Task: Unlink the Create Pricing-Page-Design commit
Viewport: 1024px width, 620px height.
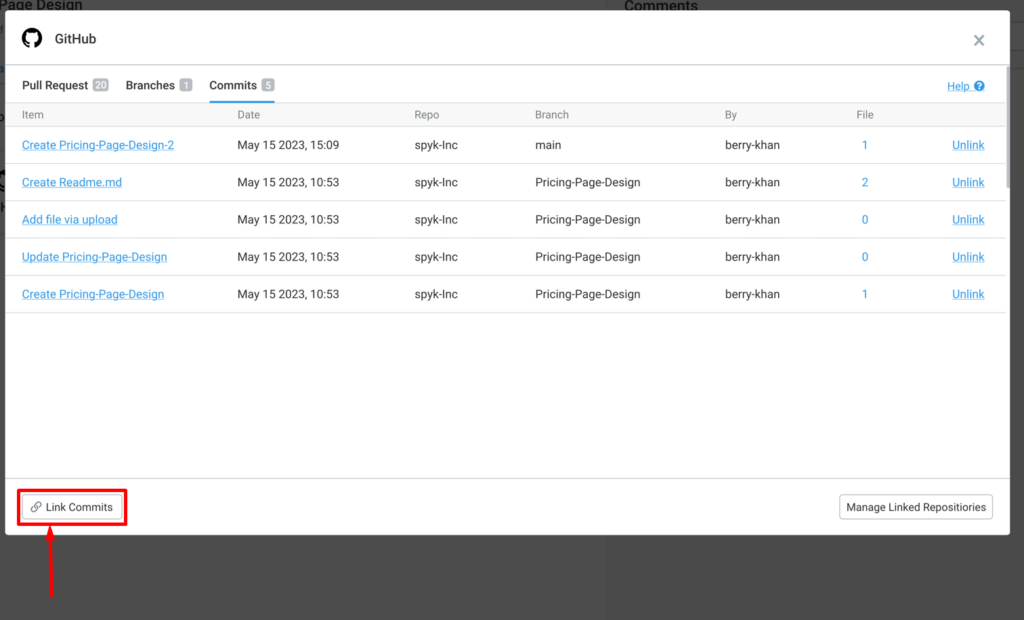Action: (x=968, y=294)
